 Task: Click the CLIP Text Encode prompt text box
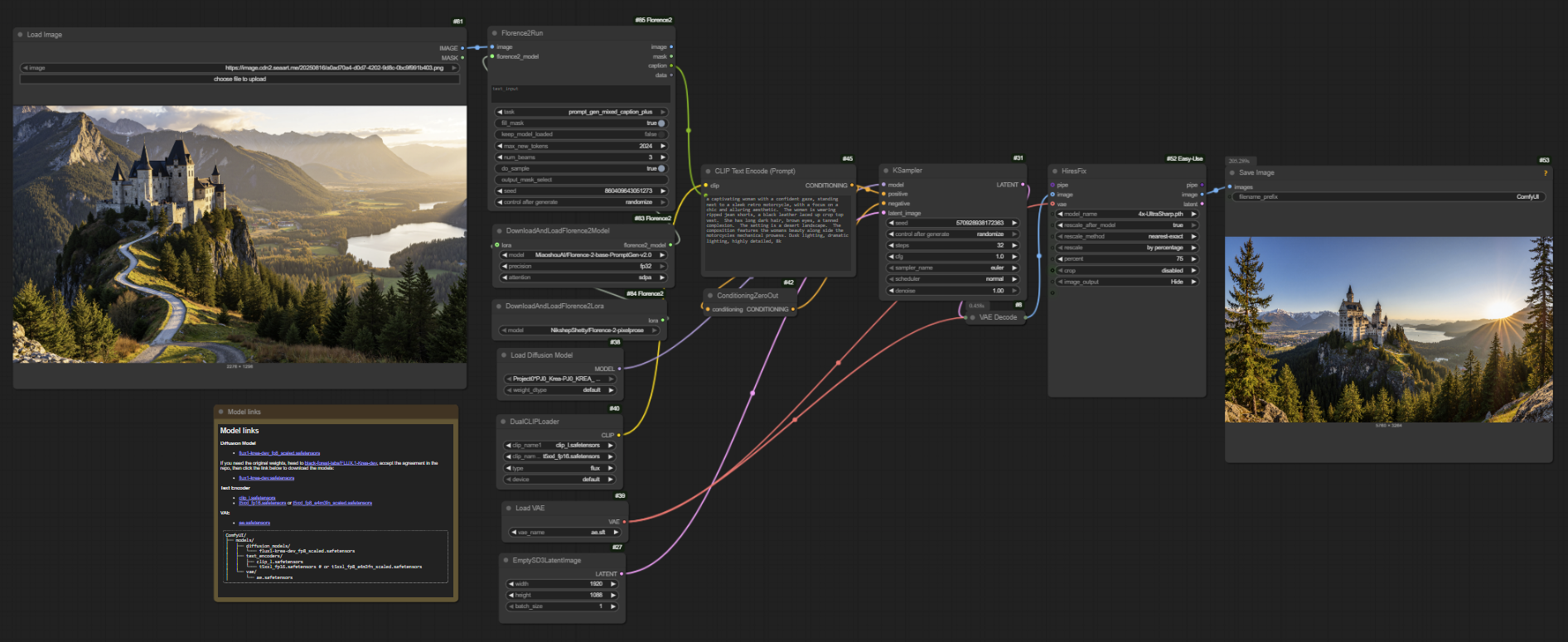click(777, 232)
